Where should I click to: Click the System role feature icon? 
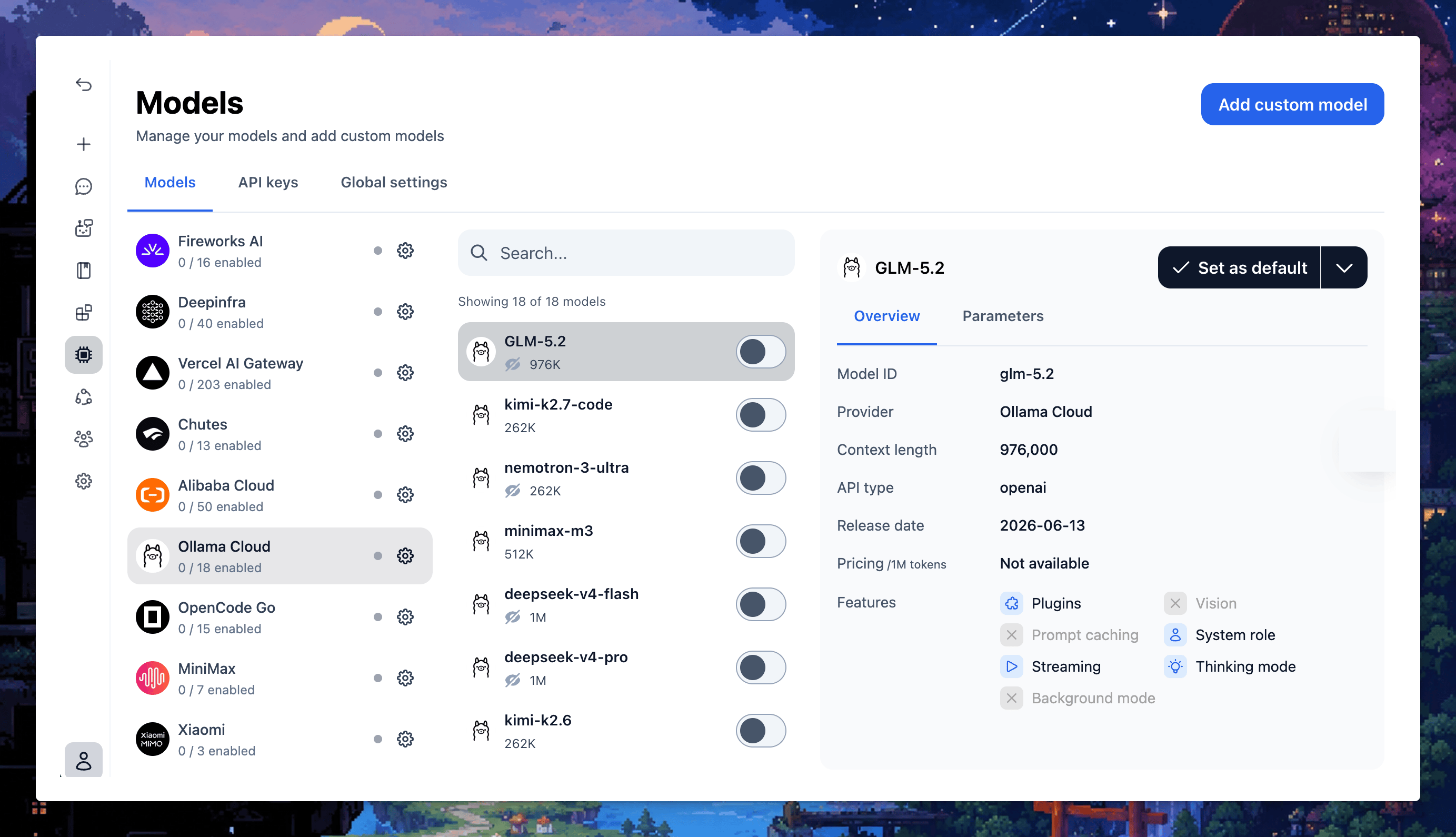(x=1175, y=635)
